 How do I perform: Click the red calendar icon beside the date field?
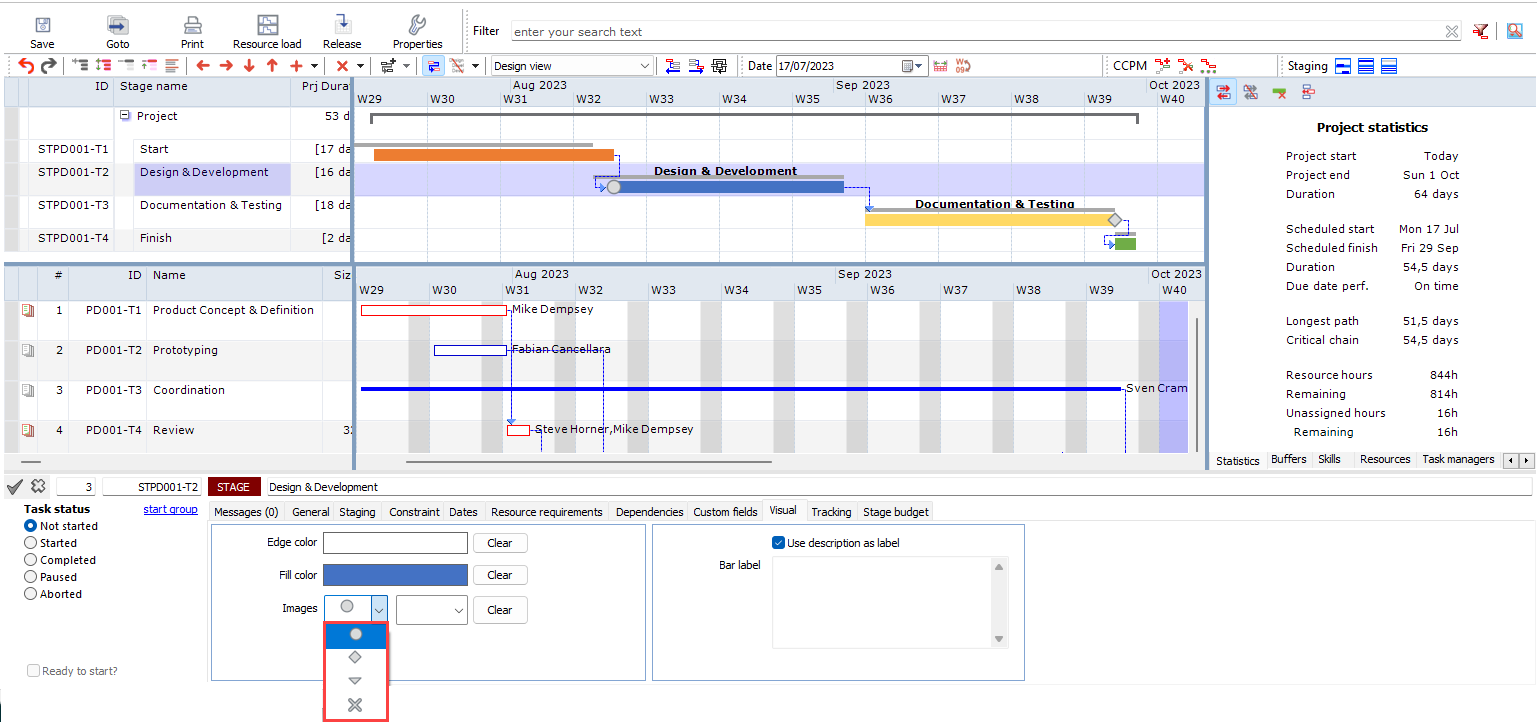point(940,66)
